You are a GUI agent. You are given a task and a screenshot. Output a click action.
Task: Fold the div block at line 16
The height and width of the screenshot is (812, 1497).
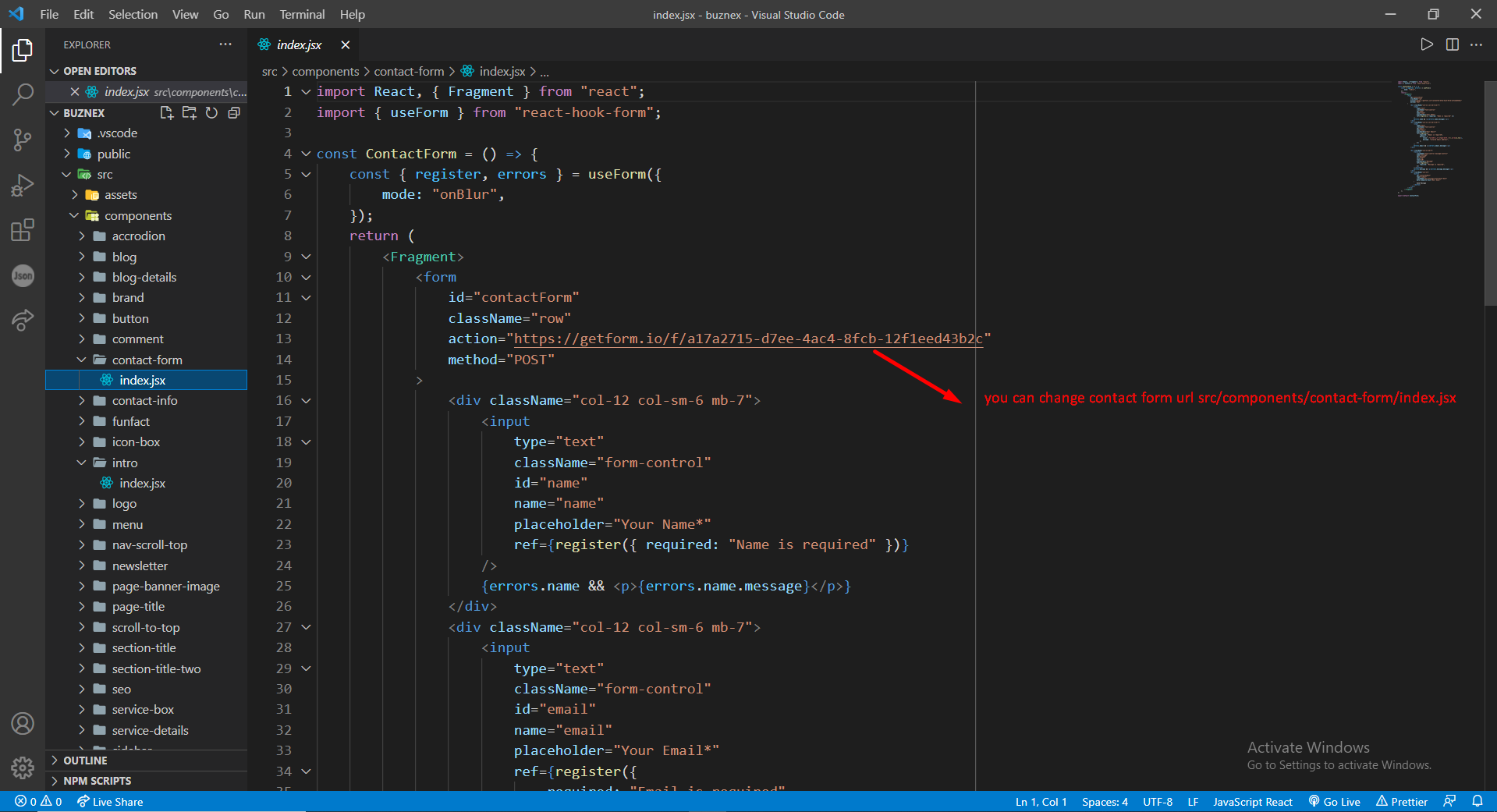306,401
